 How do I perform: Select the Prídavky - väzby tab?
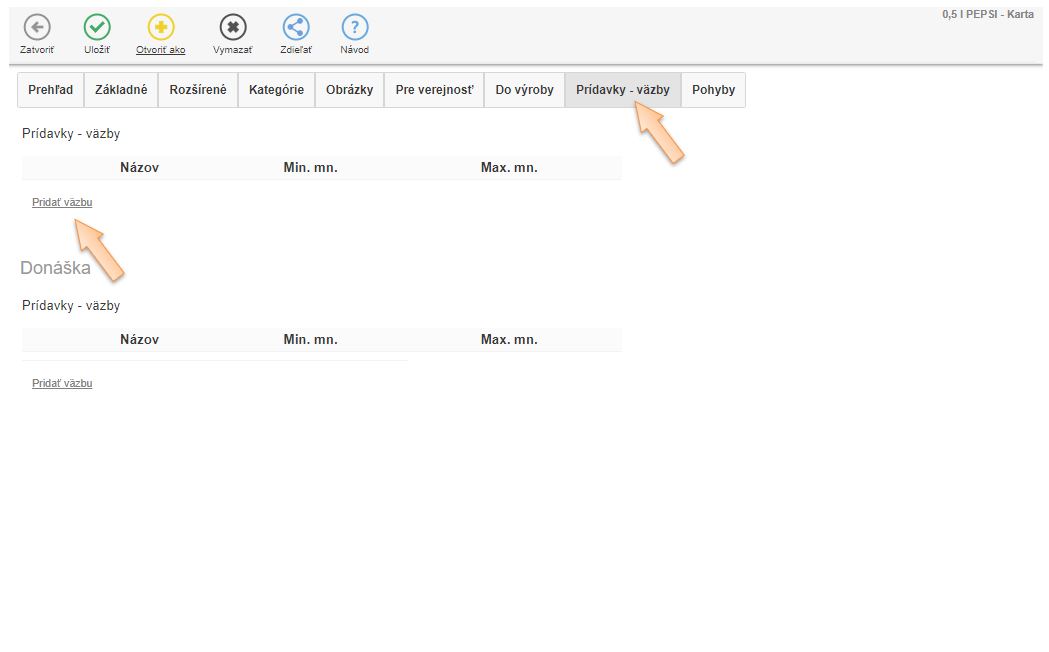(x=622, y=90)
